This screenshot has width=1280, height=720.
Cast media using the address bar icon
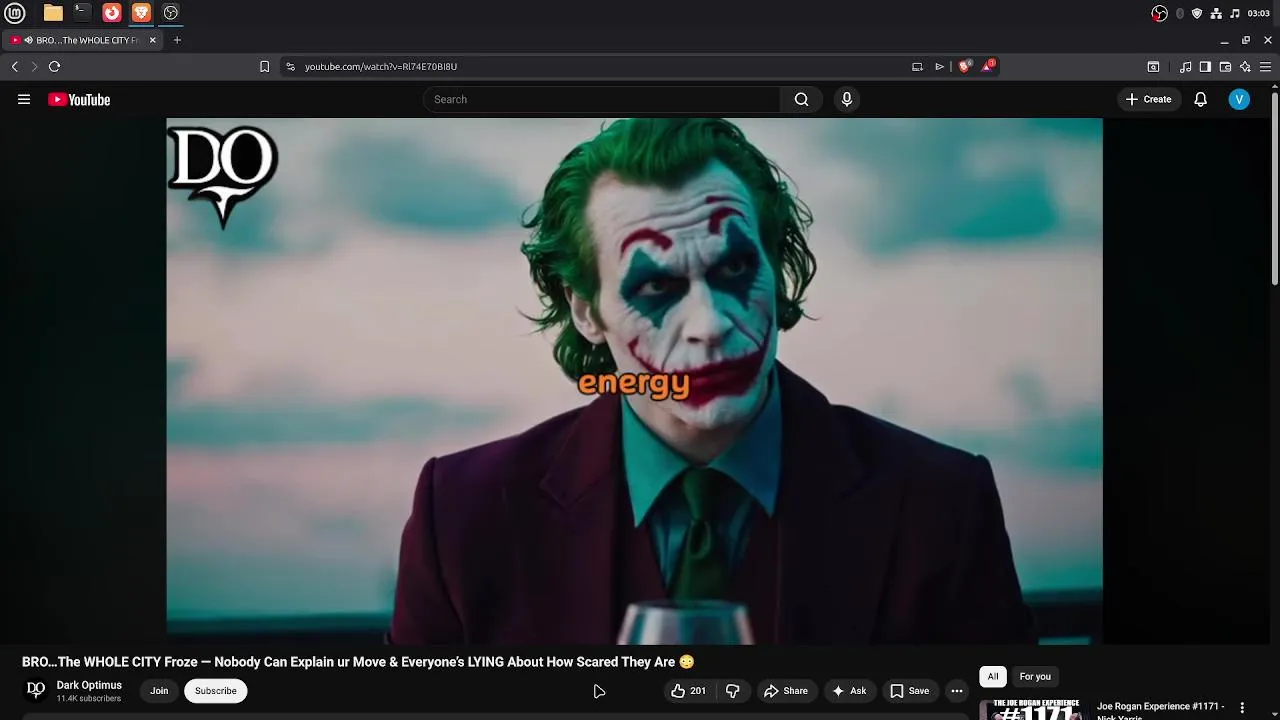(917, 66)
